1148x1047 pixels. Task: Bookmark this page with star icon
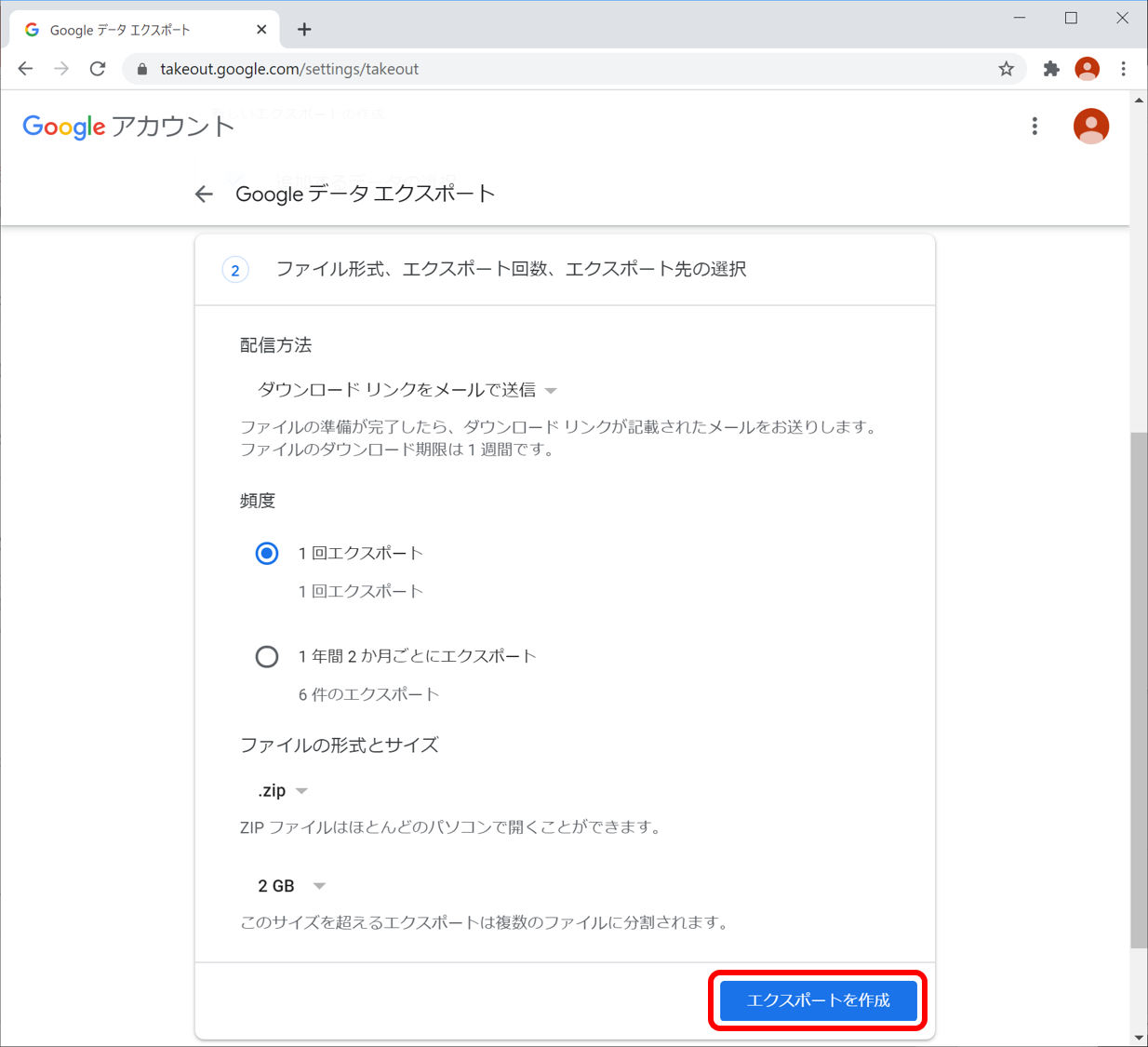pyautogui.click(x=1007, y=69)
